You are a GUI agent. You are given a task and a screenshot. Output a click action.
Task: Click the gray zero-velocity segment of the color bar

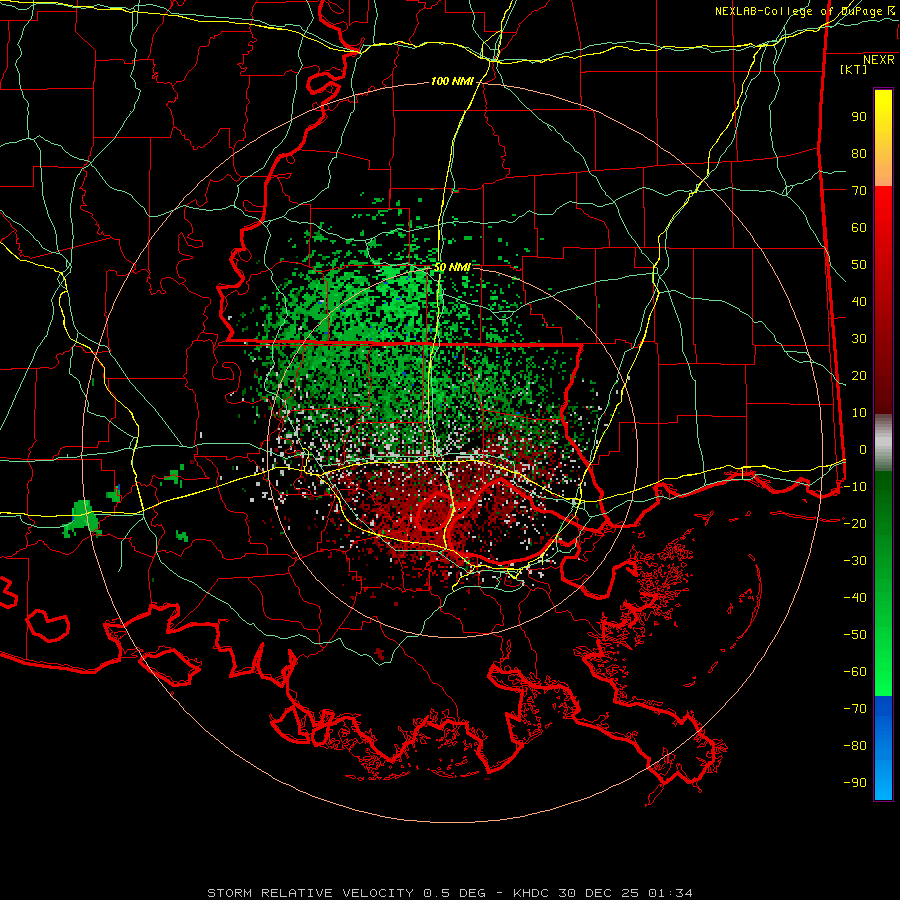pyautogui.click(x=883, y=442)
